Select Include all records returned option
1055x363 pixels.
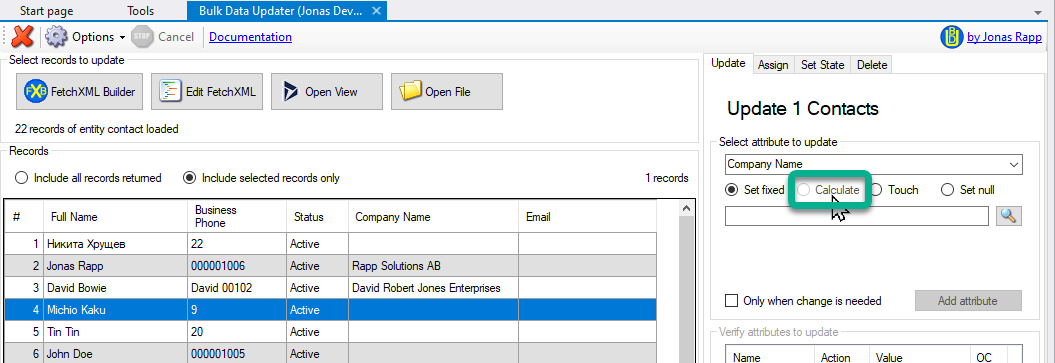pyautogui.click(x=22, y=178)
